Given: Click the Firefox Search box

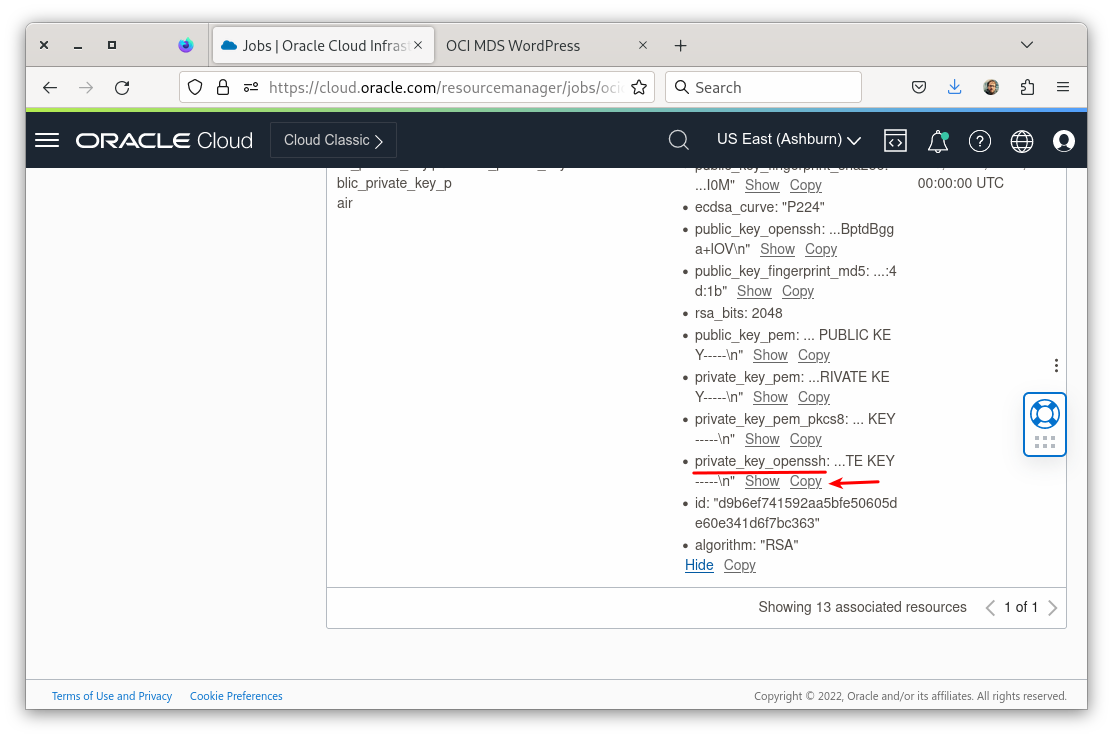Looking at the screenshot, I should coord(763,87).
